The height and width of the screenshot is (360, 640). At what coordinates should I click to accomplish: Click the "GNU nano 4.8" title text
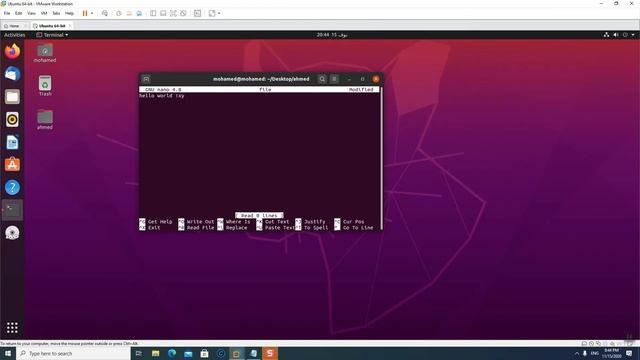pos(163,89)
